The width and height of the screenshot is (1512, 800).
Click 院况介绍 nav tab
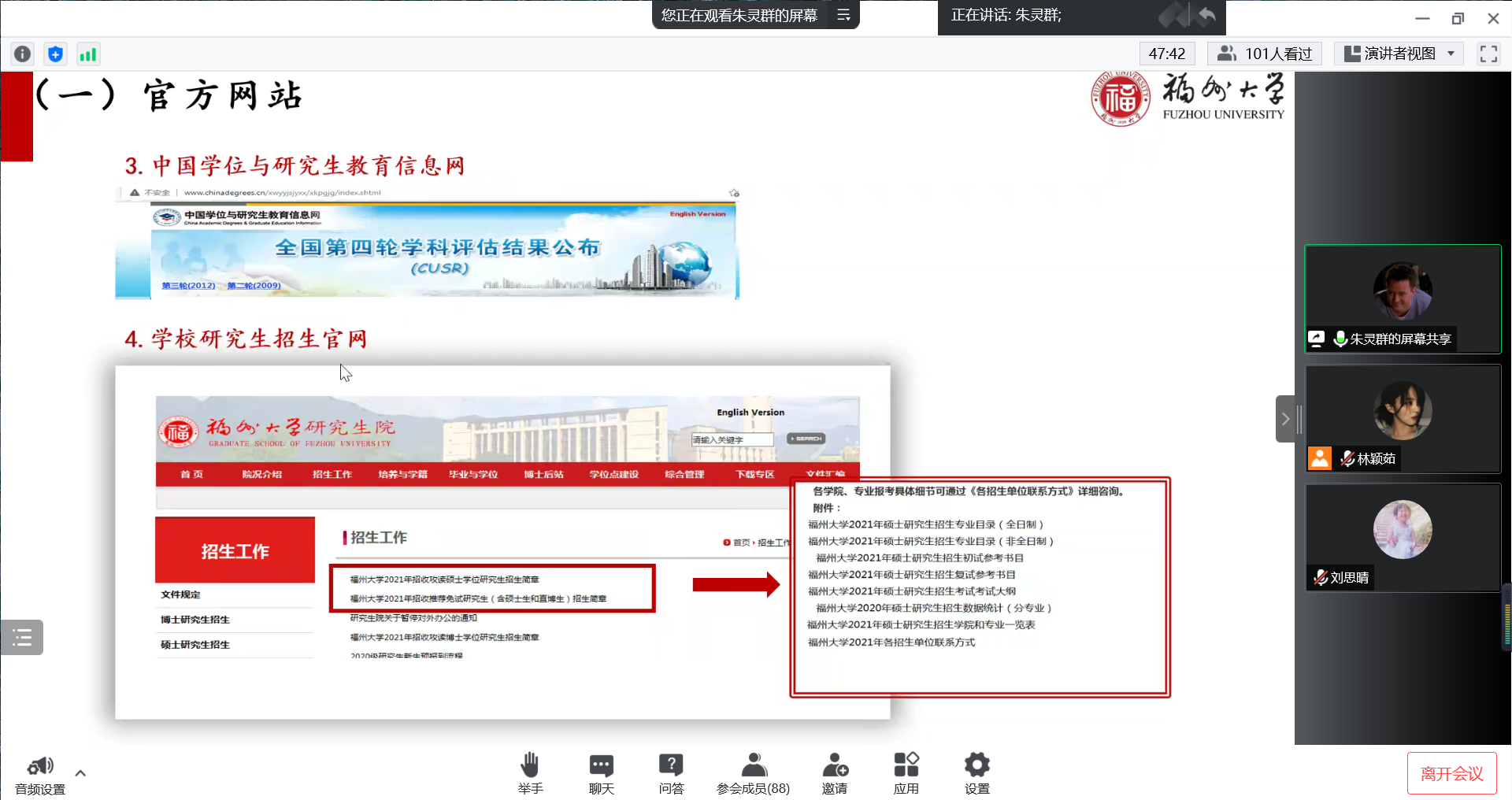pos(261,474)
